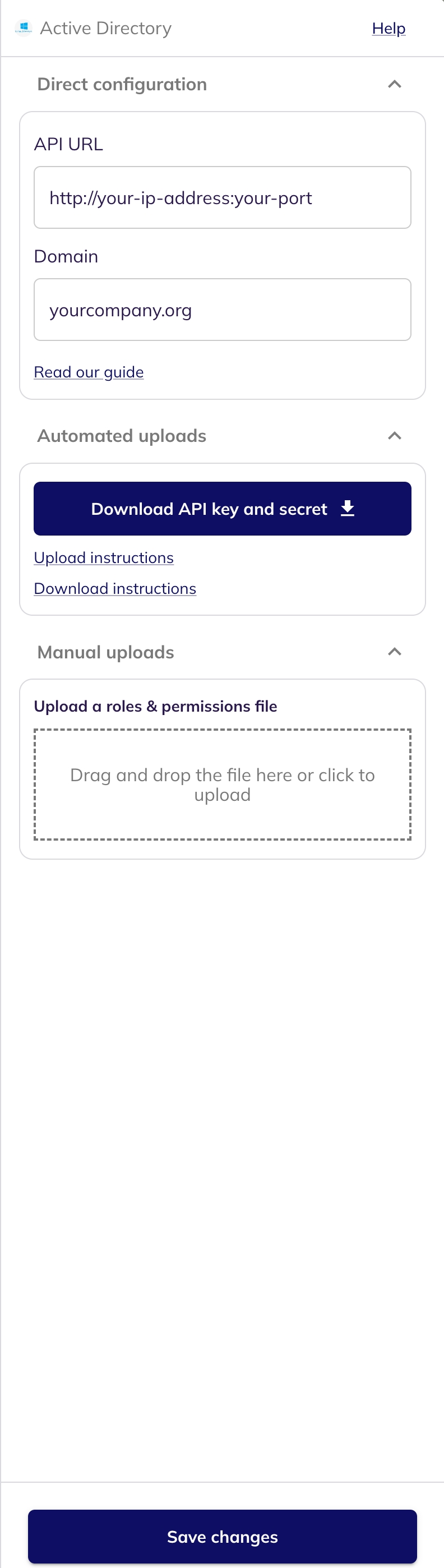Collapse the Manual uploads chevron

tap(394, 652)
